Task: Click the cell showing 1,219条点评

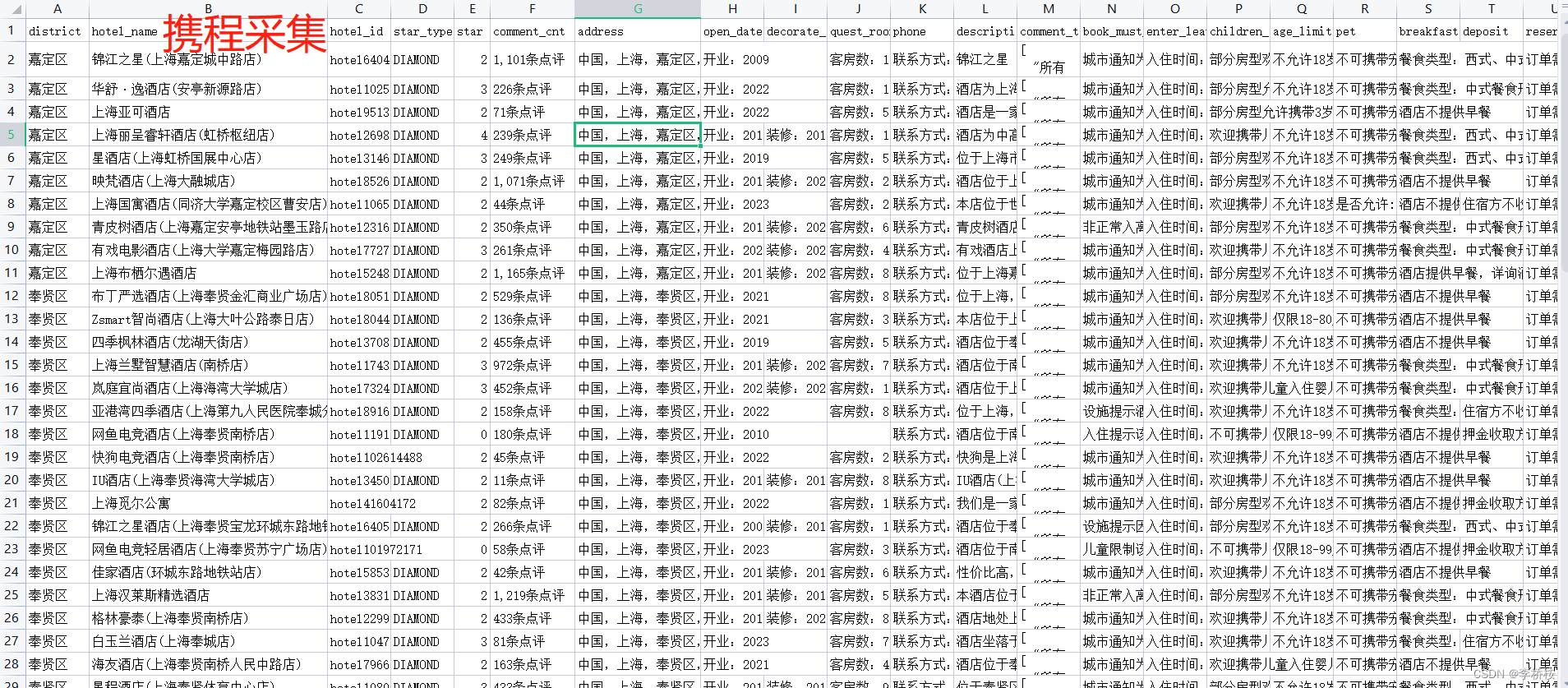Action: (533, 595)
